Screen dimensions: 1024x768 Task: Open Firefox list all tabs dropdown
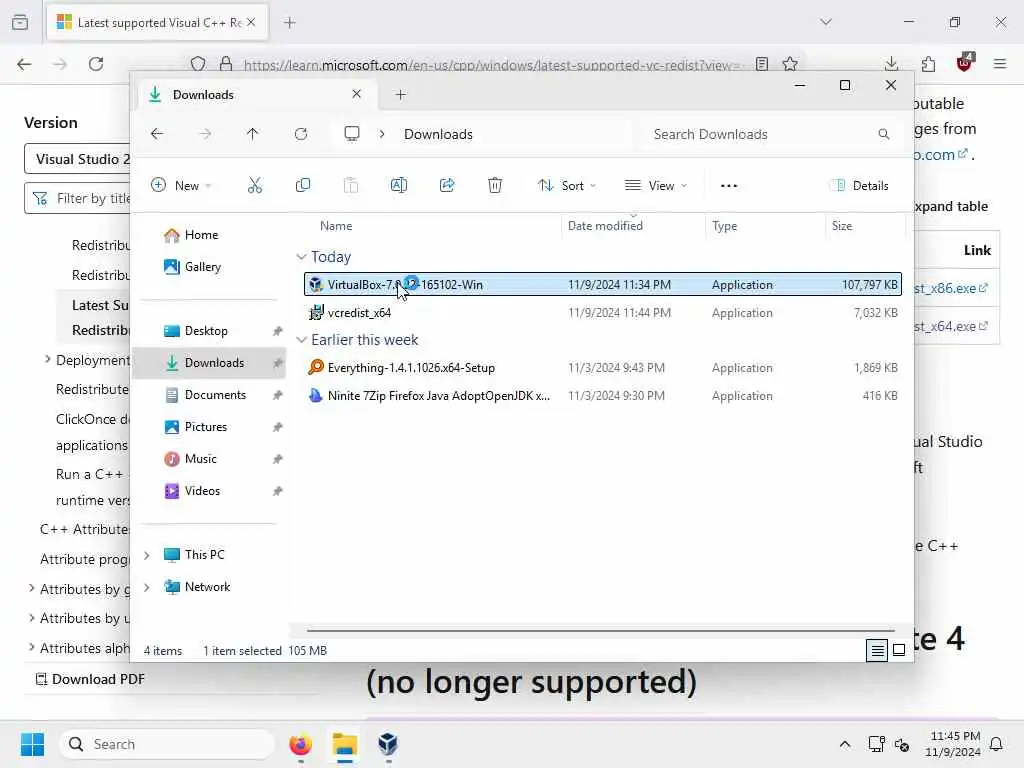826,22
